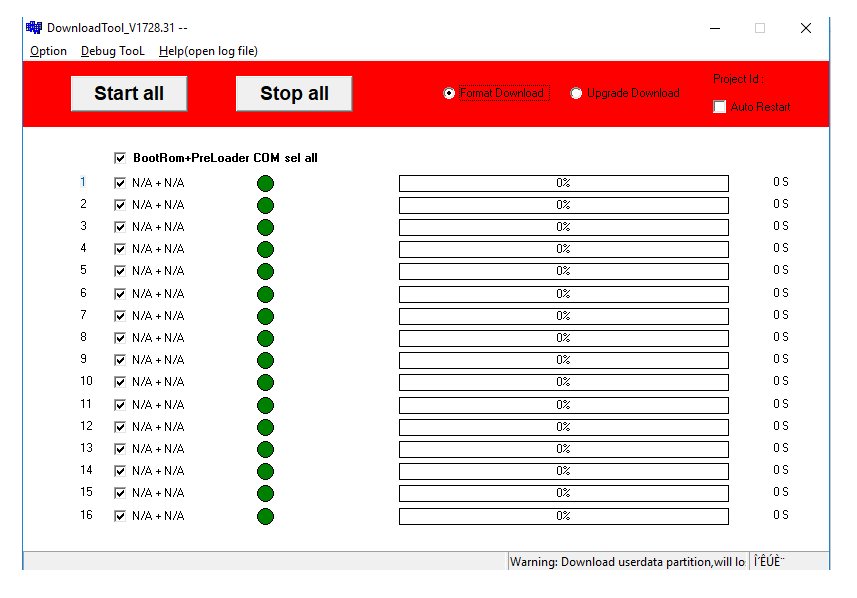
Task: Close the DownloadTool window
Action: (x=806, y=28)
